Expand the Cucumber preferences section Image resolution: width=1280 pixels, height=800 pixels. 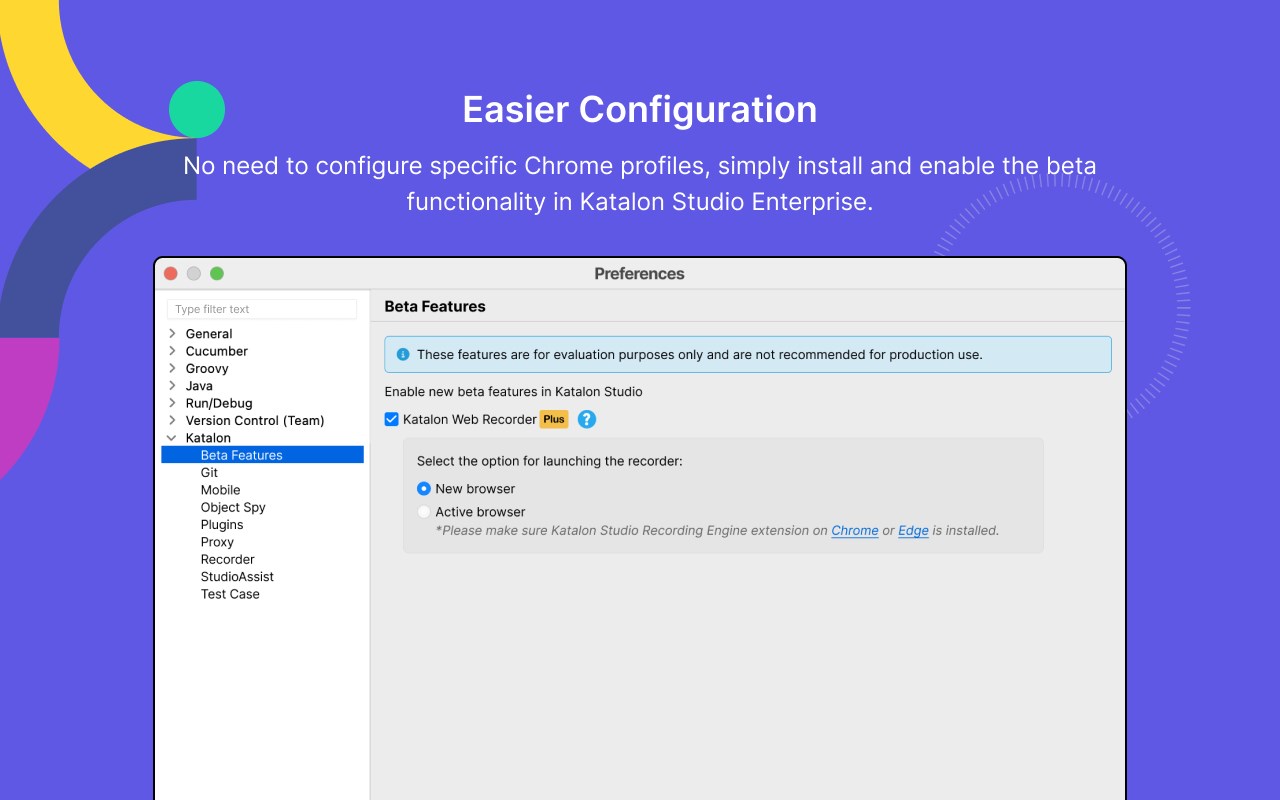click(172, 351)
